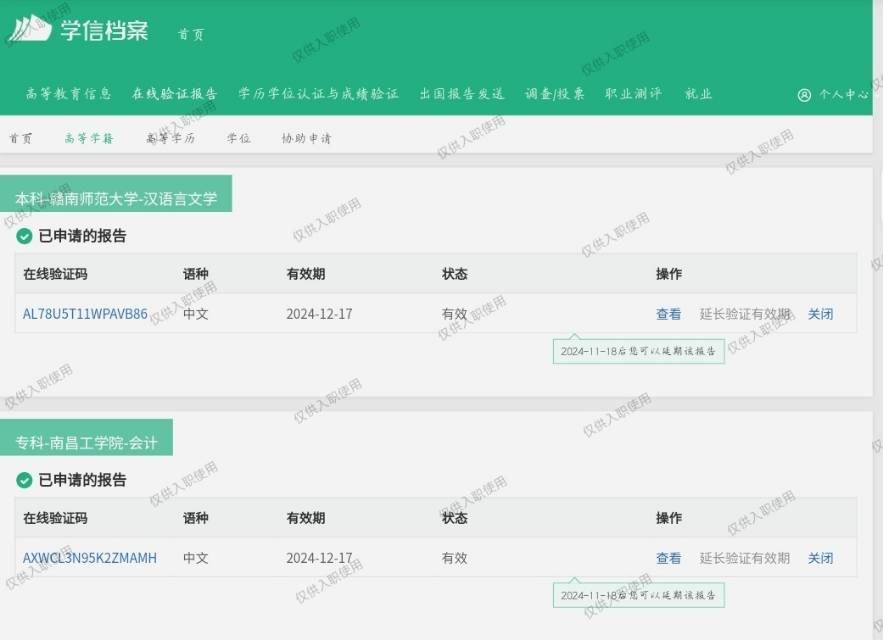Image resolution: width=883 pixels, height=640 pixels.
Task: Open 职业测评 menu
Action: pos(634,94)
